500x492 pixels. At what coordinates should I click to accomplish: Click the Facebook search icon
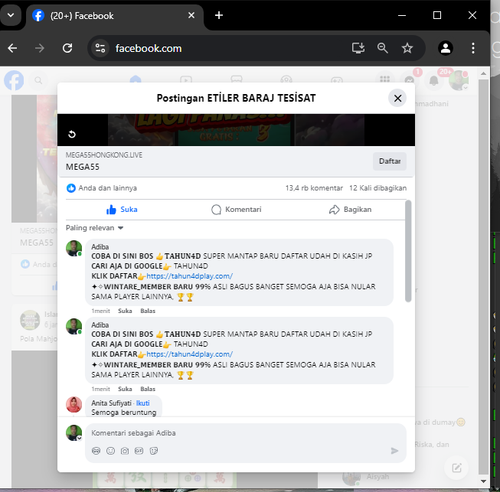click(38, 80)
